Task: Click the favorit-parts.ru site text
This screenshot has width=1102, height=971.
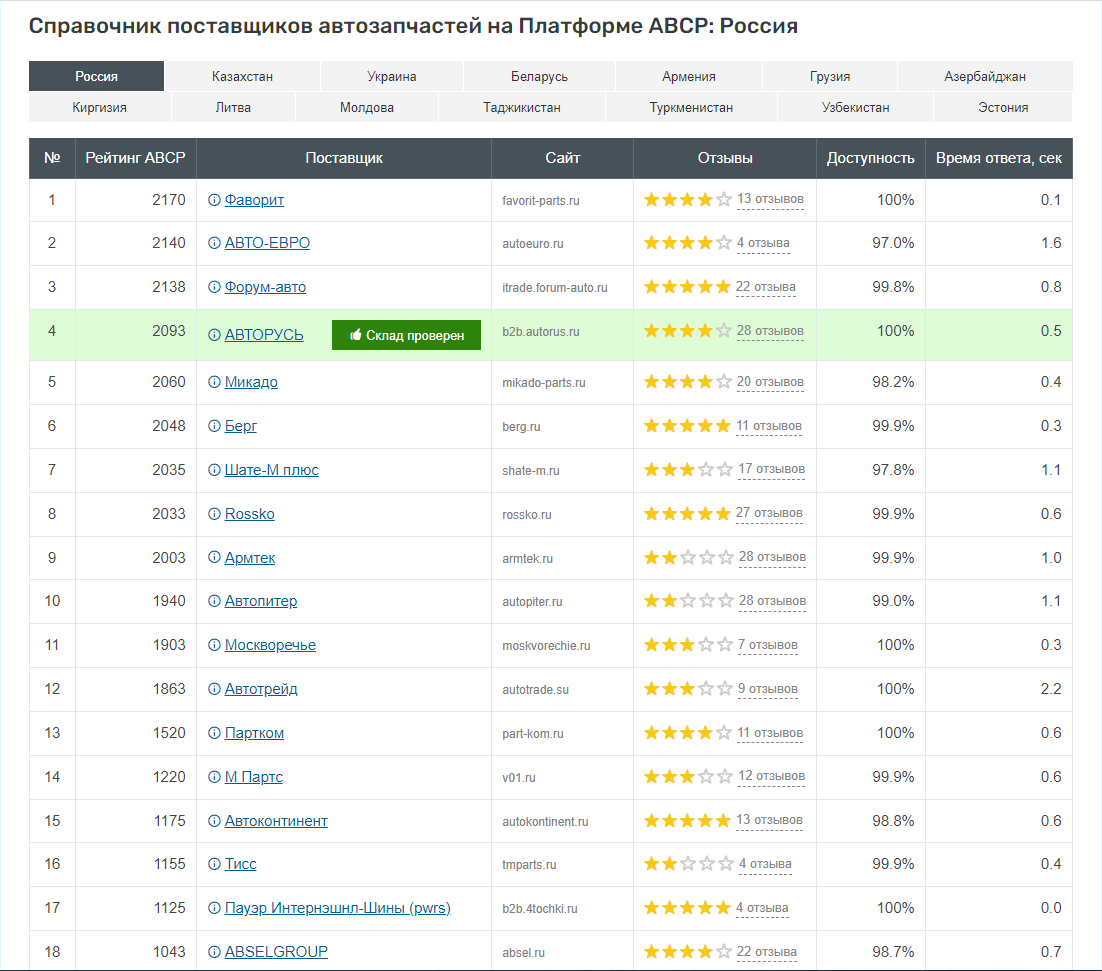Action: point(541,201)
